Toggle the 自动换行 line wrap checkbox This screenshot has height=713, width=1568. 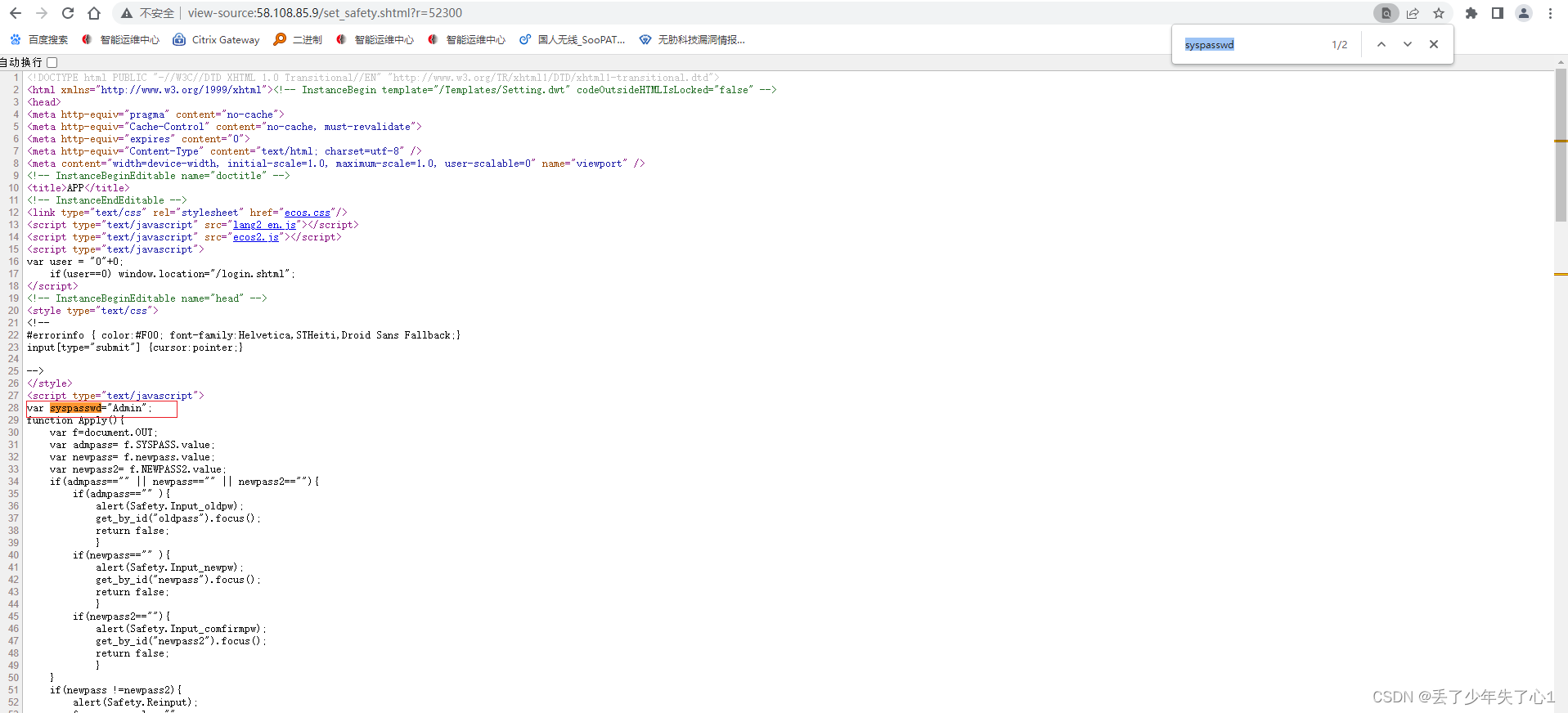click(x=52, y=62)
